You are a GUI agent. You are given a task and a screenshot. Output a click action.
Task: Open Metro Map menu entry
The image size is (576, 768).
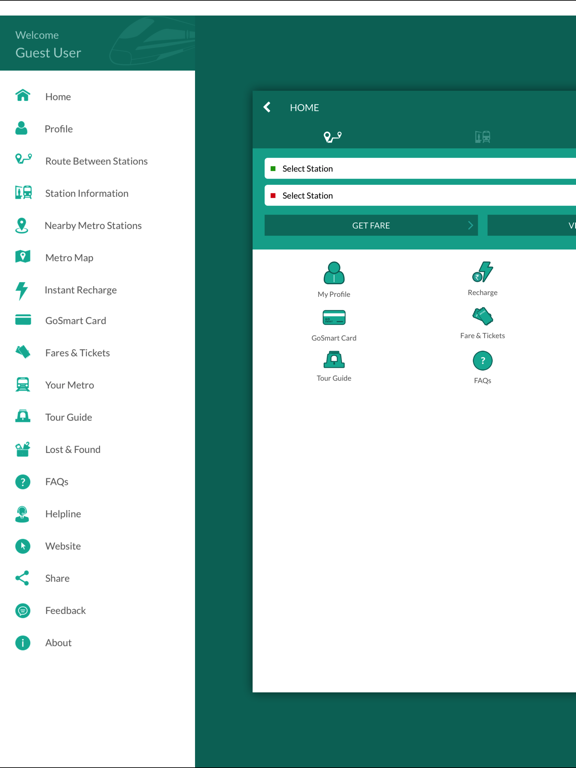(x=69, y=258)
